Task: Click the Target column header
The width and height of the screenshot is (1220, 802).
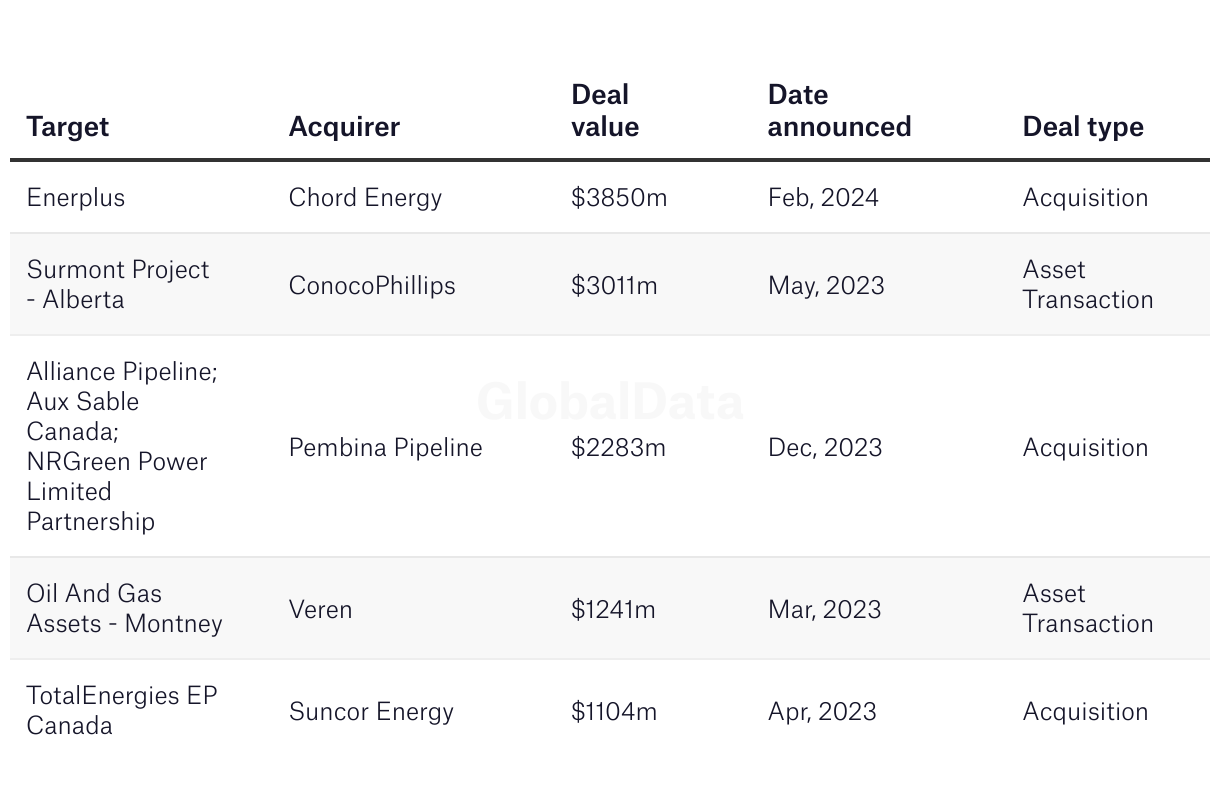Action: pyautogui.click(x=68, y=127)
